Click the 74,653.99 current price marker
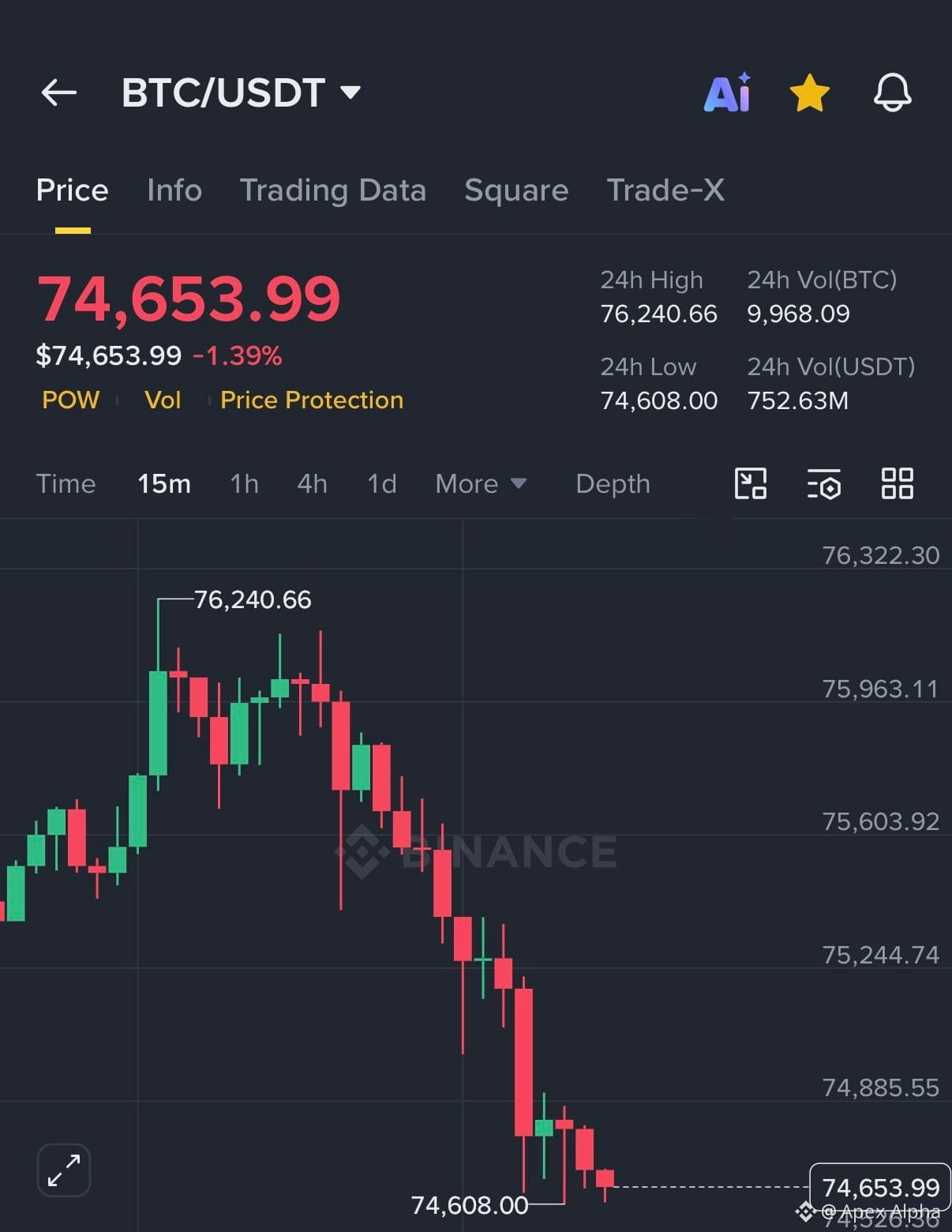This screenshot has width=952, height=1232. (x=880, y=1187)
